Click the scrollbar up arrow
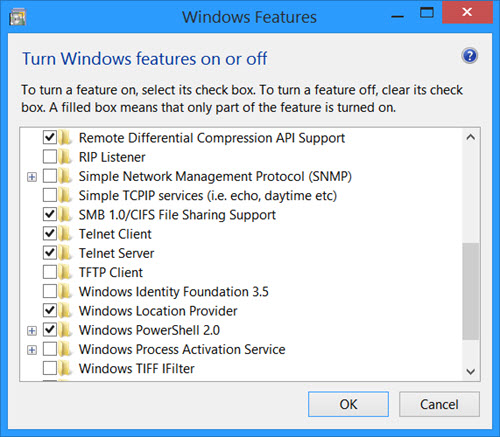Viewport: 500px width, 437px height. click(471, 137)
